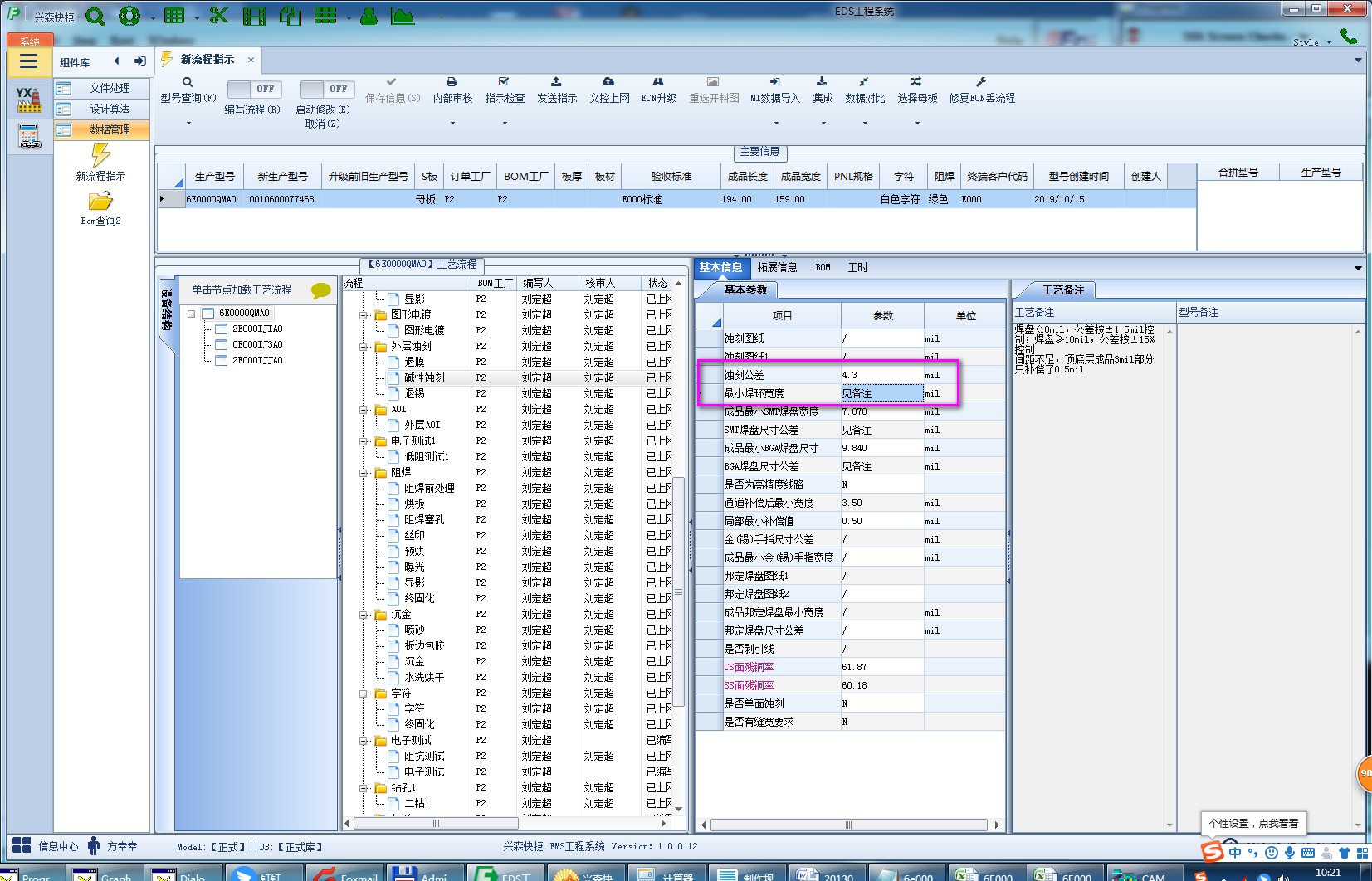Select 文件处理 in component library
The width and height of the screenshot is (1372, 881).
point(102,88)
